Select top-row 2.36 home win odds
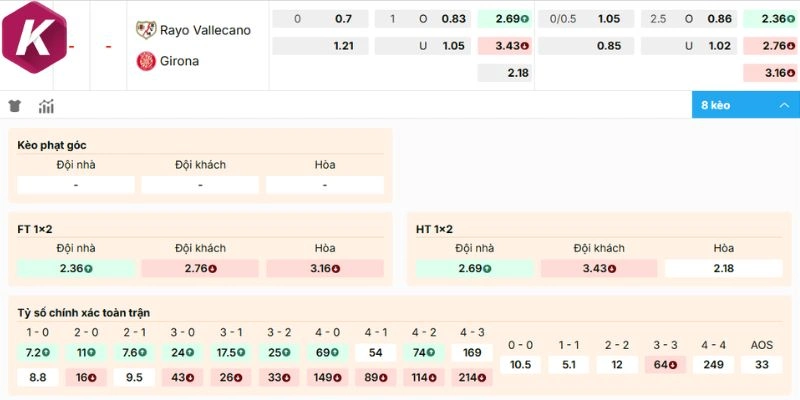This screenshot has width=800, height=400. pyautogui.click(x=770, y=19)
